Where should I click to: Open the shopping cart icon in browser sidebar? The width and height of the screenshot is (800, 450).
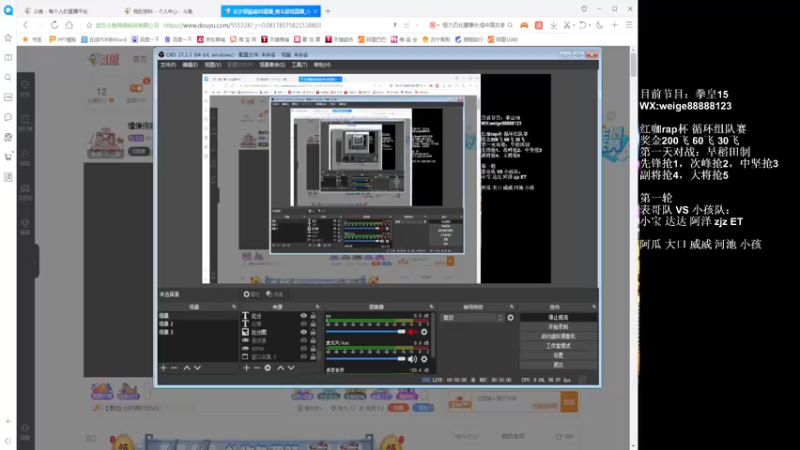tap(8, 157)
